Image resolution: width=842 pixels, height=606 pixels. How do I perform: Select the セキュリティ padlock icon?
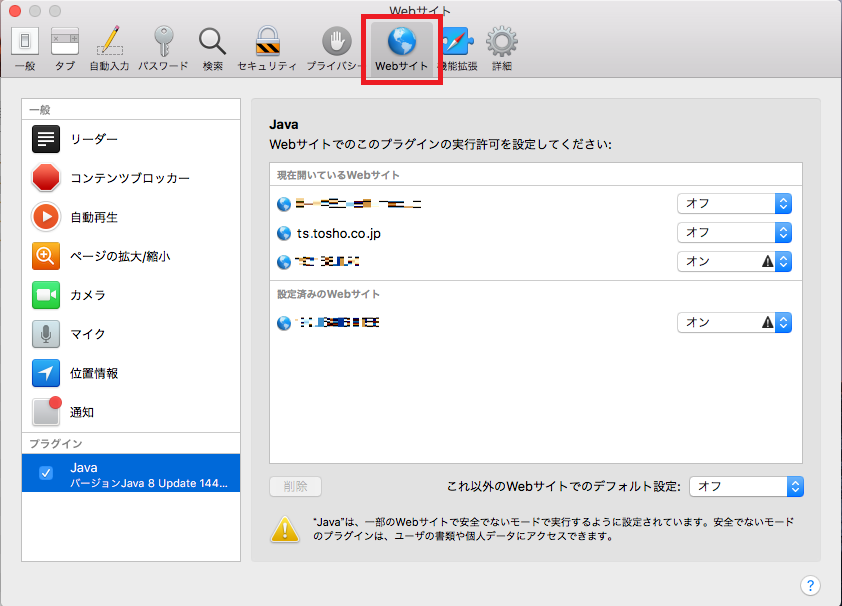265,45
